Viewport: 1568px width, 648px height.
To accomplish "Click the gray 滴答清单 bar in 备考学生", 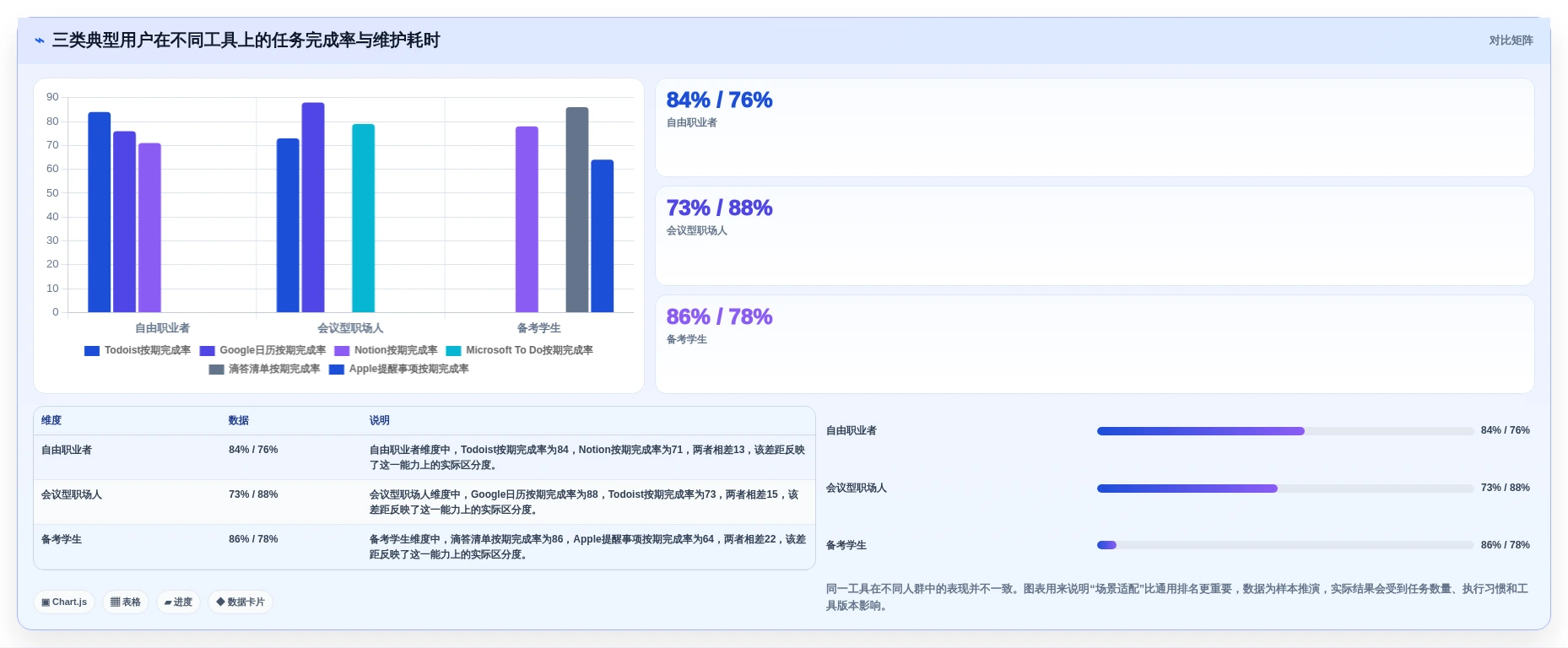I will coord(577,210).
